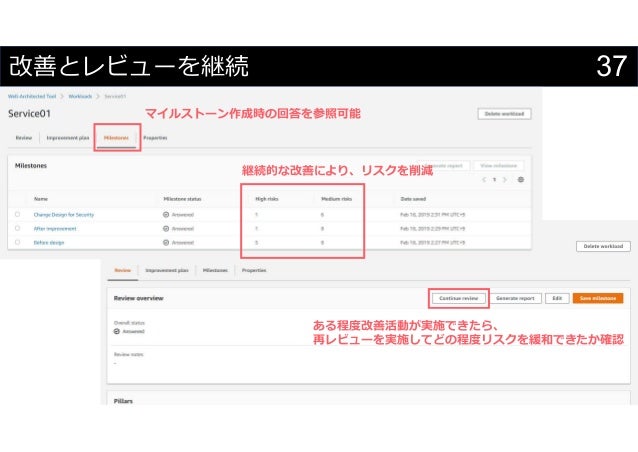638x452 pixels.
Task: Open Well-Architected Tool breadcrumb link
Action: [32, 96]
